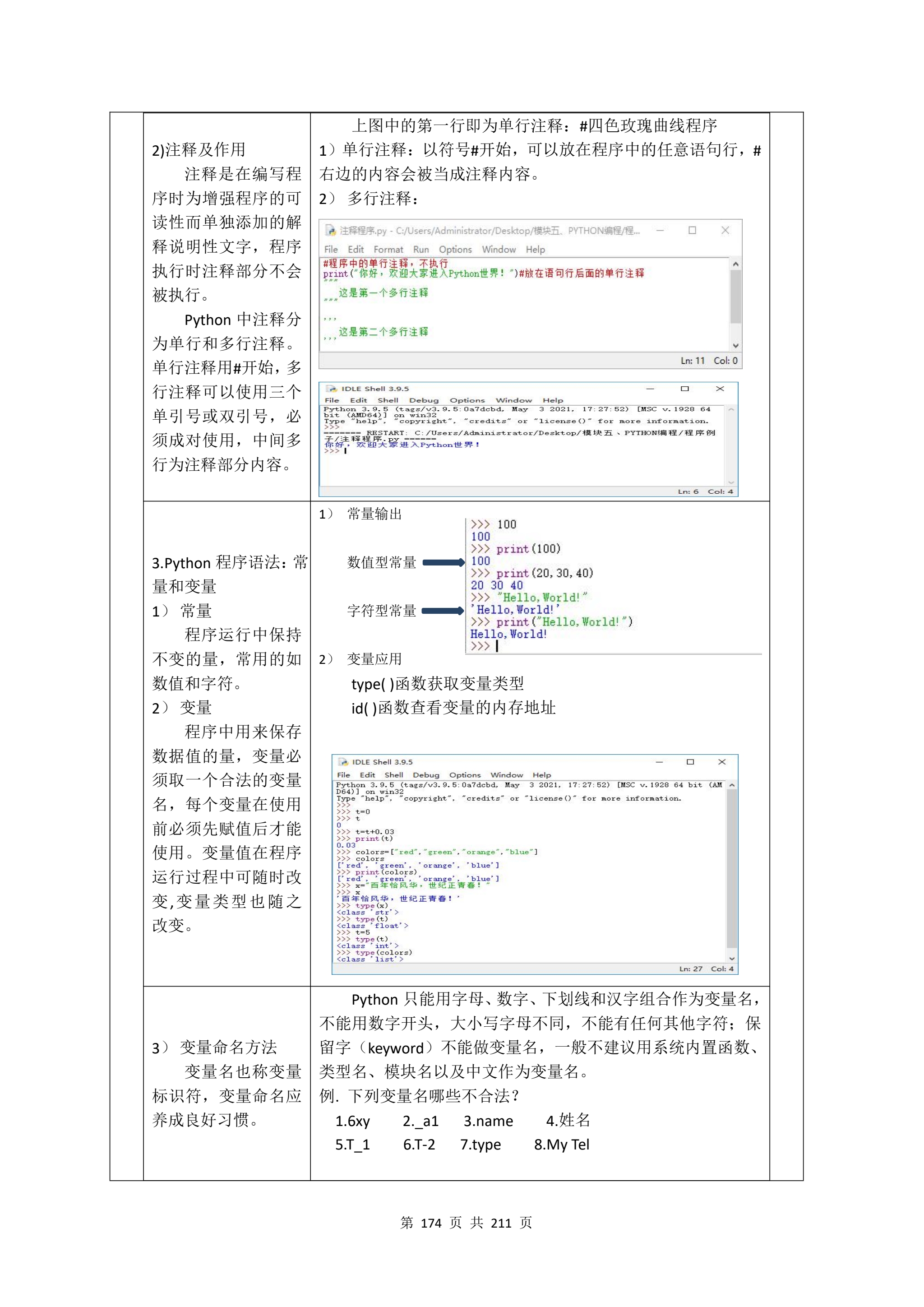
Task: Close the Shell window with colors list
Action: (x=722, y=762)
